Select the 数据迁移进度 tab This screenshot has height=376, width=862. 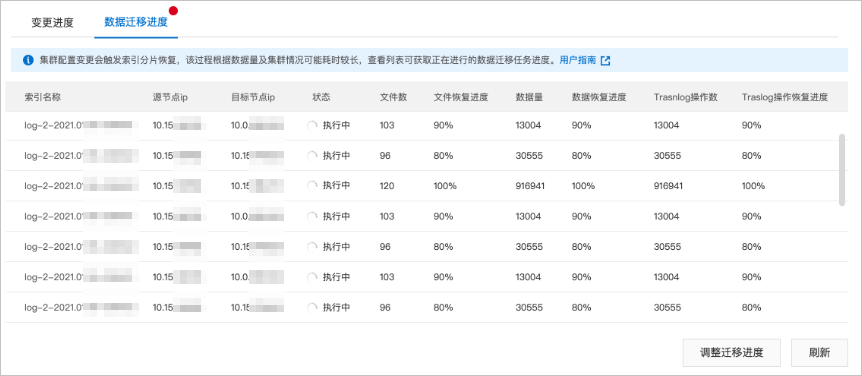(136, 23)
